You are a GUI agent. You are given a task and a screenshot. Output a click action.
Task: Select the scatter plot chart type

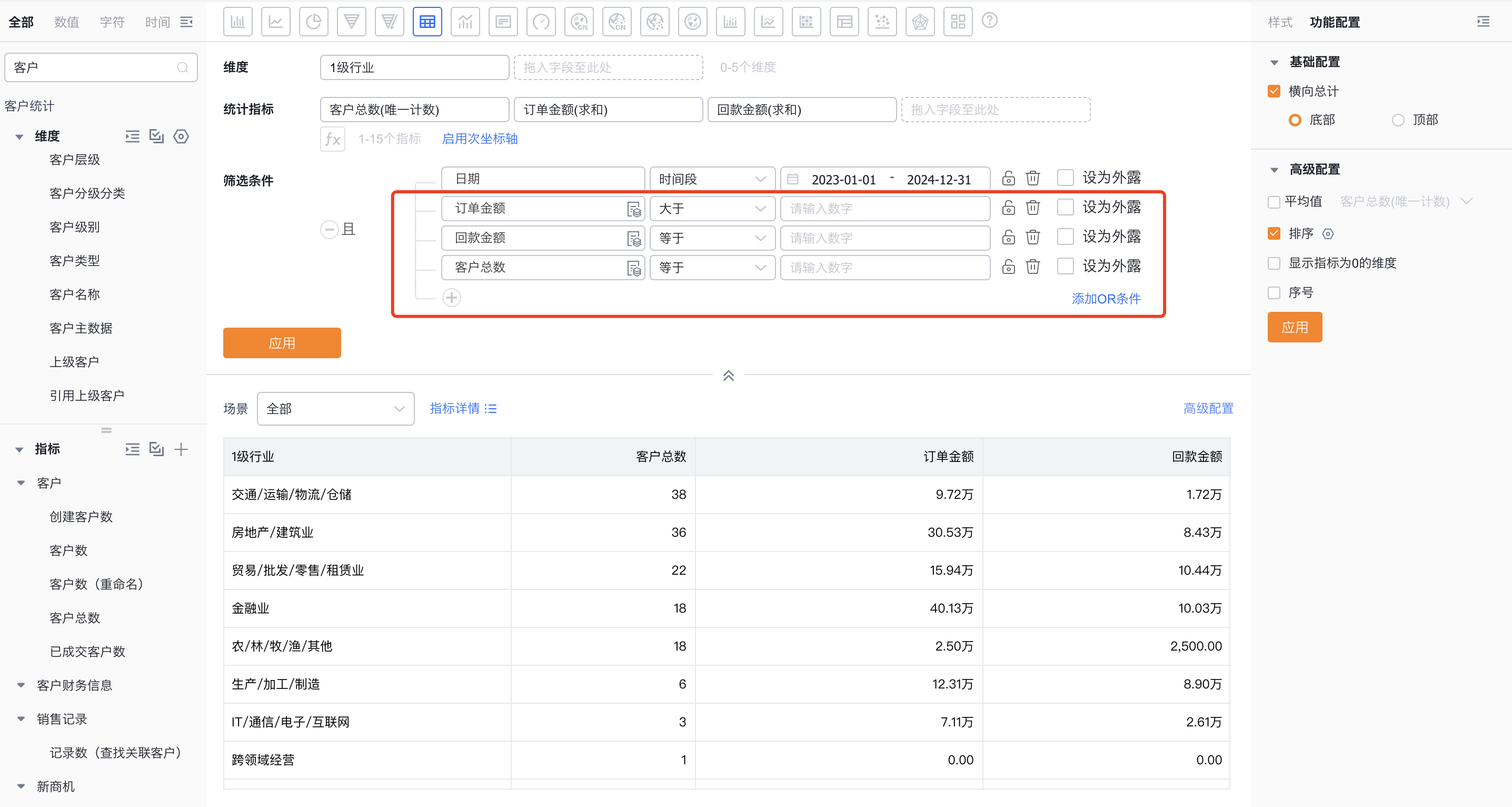pyautogui.click(x=882, y=22)
